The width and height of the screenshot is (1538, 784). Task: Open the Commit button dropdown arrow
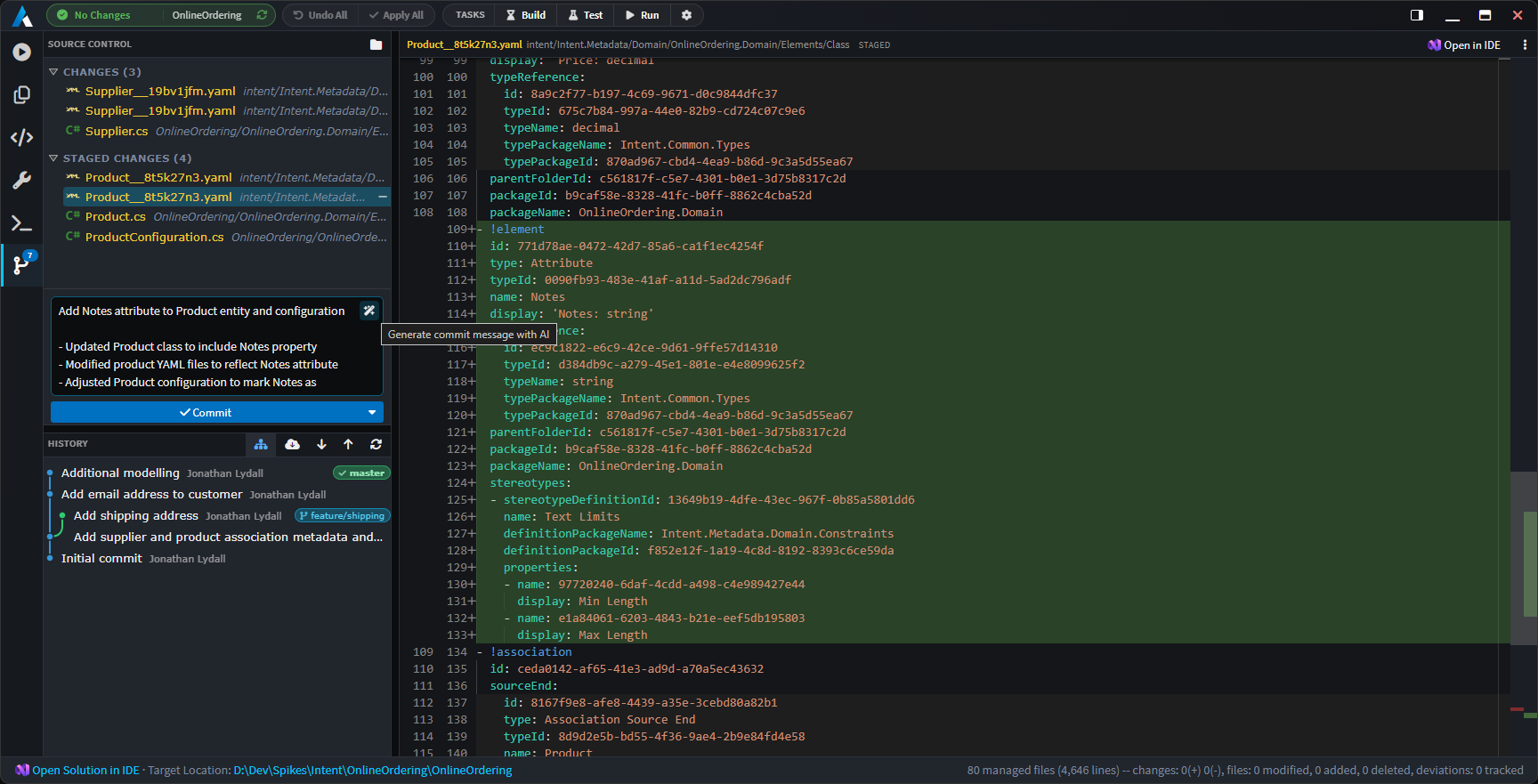click(372, 413)
